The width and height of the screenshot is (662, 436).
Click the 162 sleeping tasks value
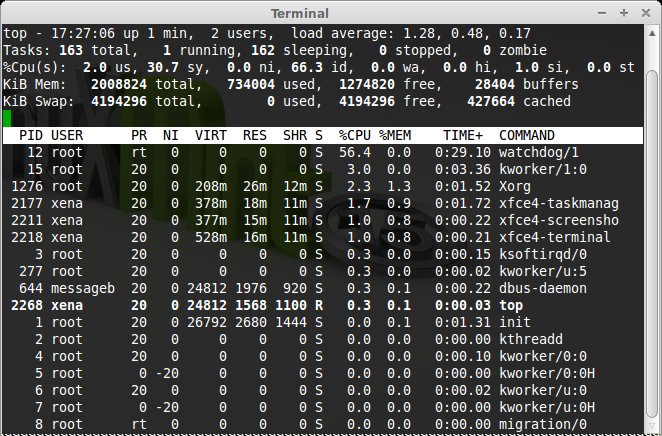[x=263, y=51]
